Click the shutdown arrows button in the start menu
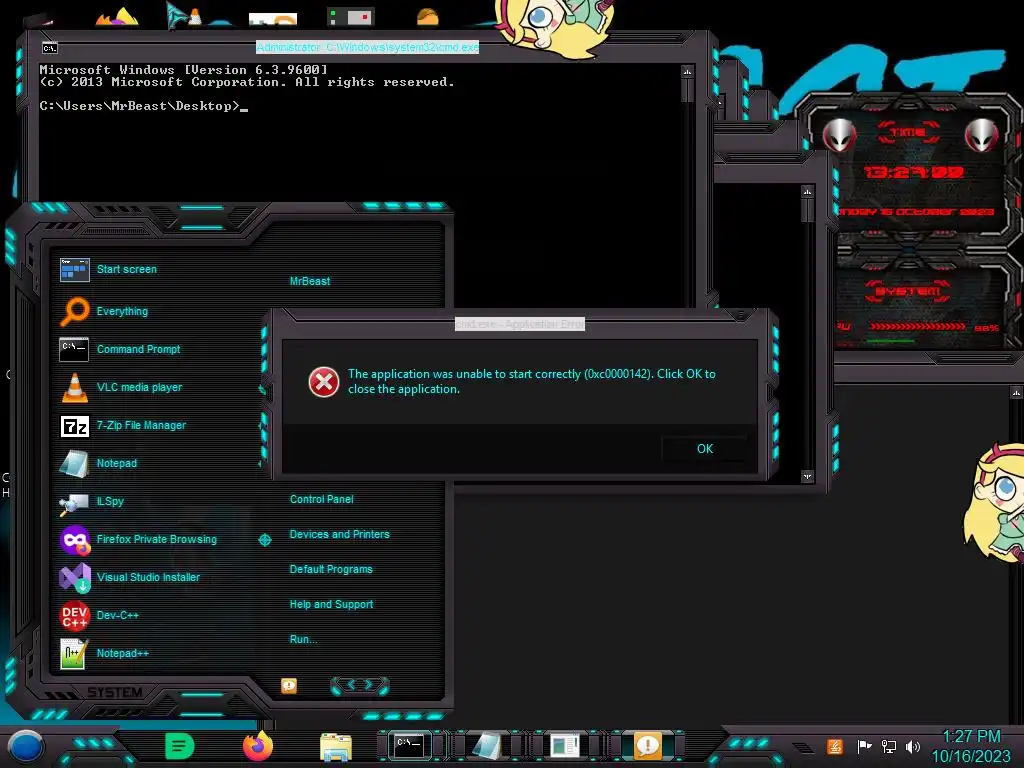Viewport: 1024px width, 768px height. (x=360, y=685)
